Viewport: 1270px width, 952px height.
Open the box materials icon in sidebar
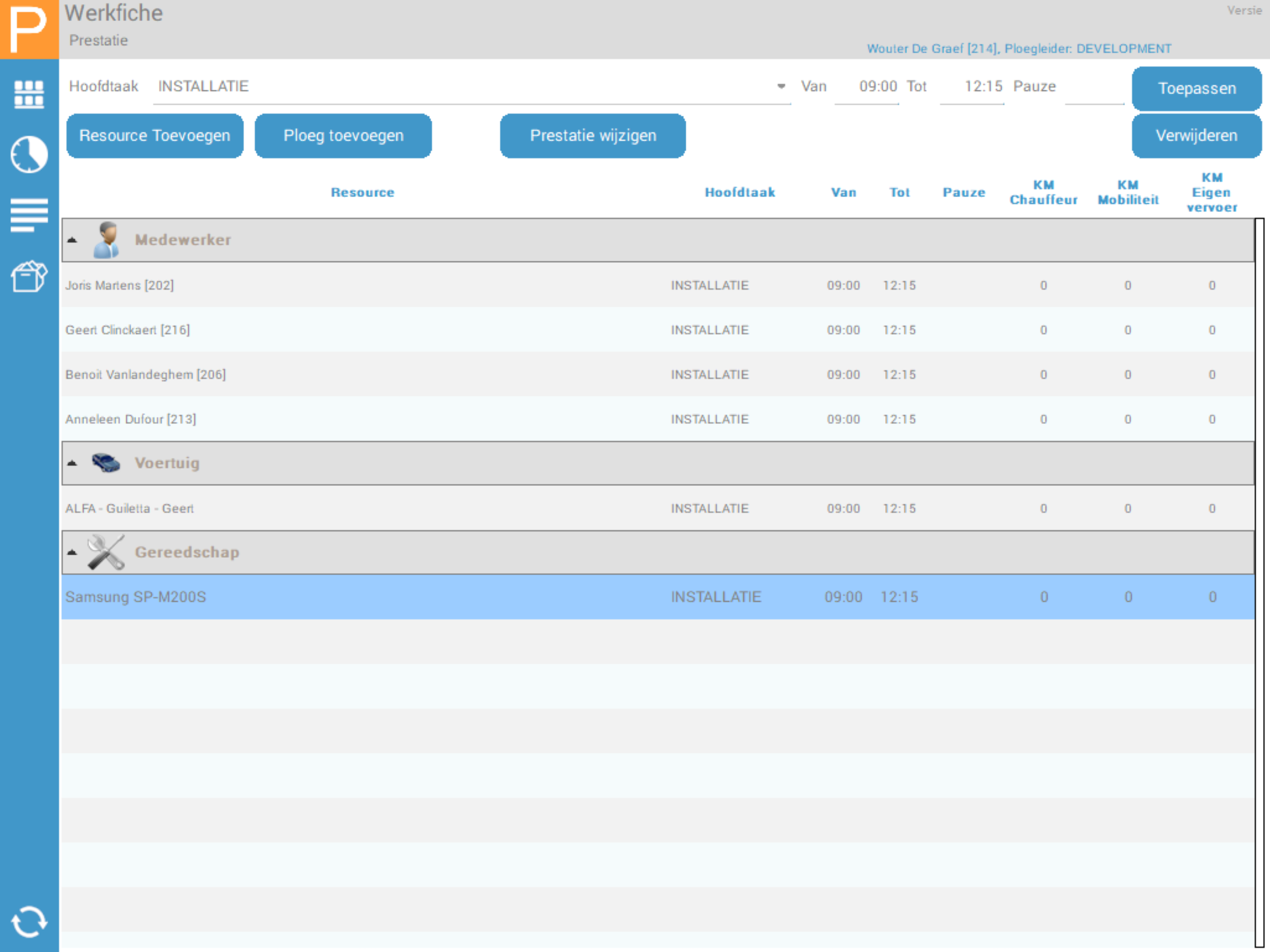coord(29,276)
